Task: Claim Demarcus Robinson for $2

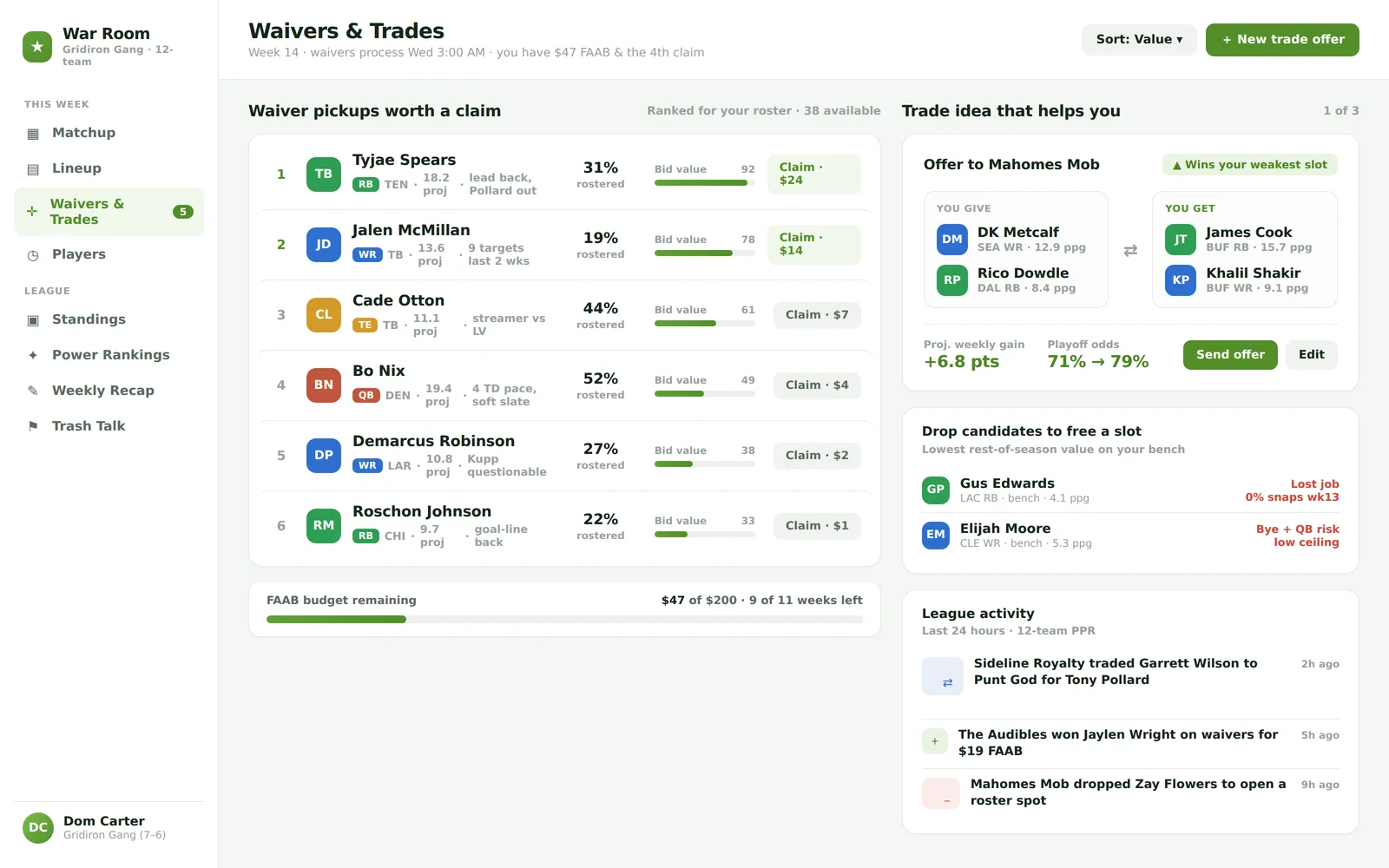Action: click(817, 455)
